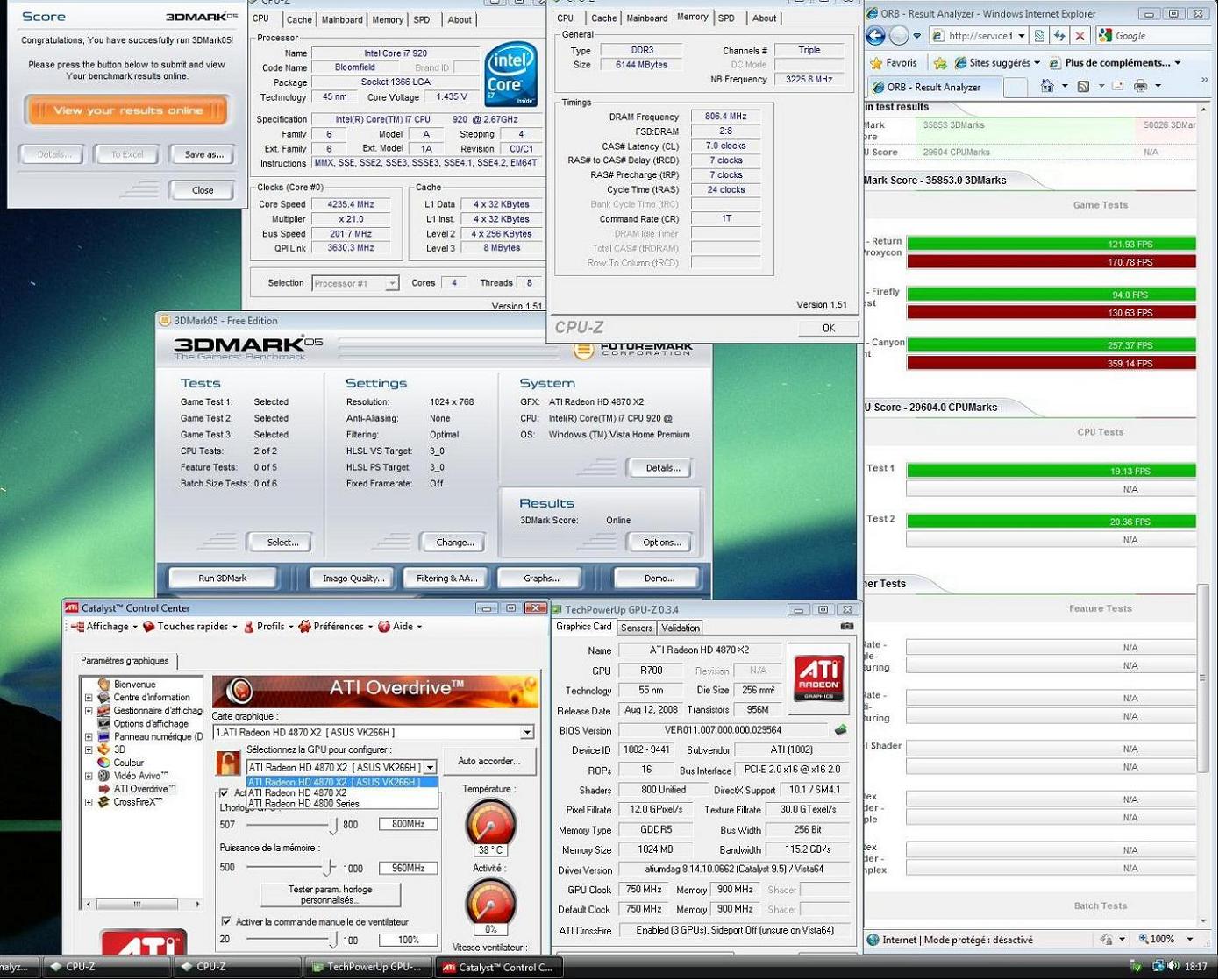Toggle manual fan control checkbox
This screenshot has width=1219, height=980.
point(226,921)
